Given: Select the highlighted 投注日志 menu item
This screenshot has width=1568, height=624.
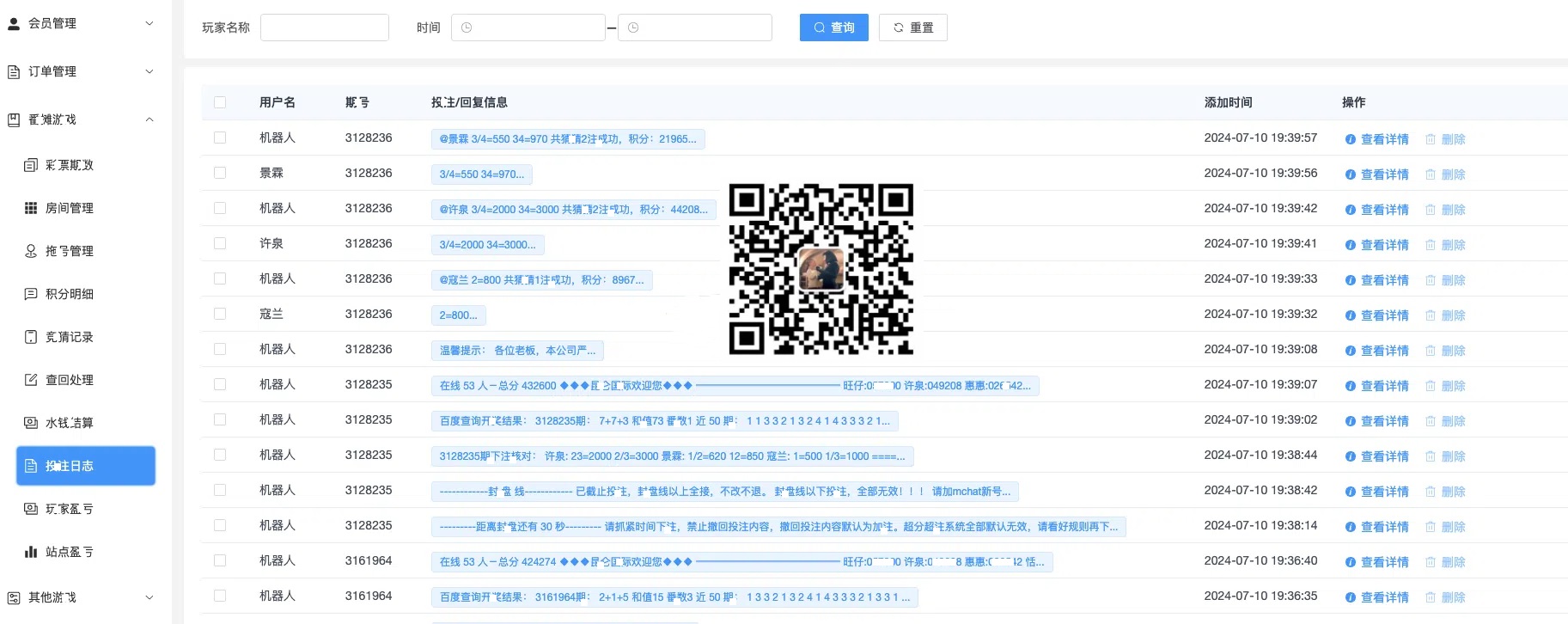Looking at the screenshot, I should tap(86, 466).
